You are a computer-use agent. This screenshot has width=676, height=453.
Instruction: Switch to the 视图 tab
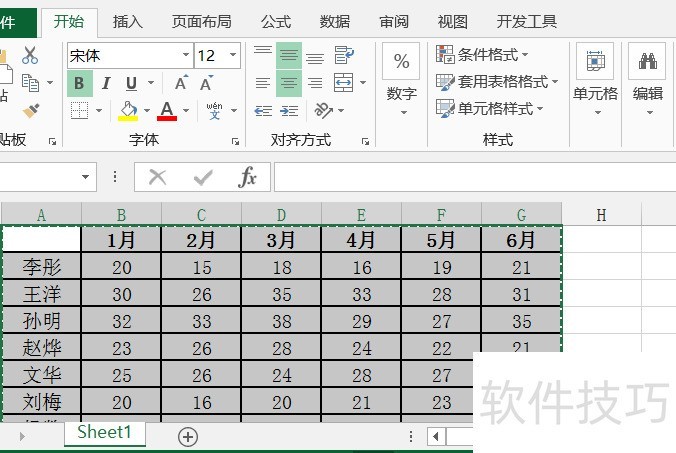pyautogui.click(x=453, y=22)
